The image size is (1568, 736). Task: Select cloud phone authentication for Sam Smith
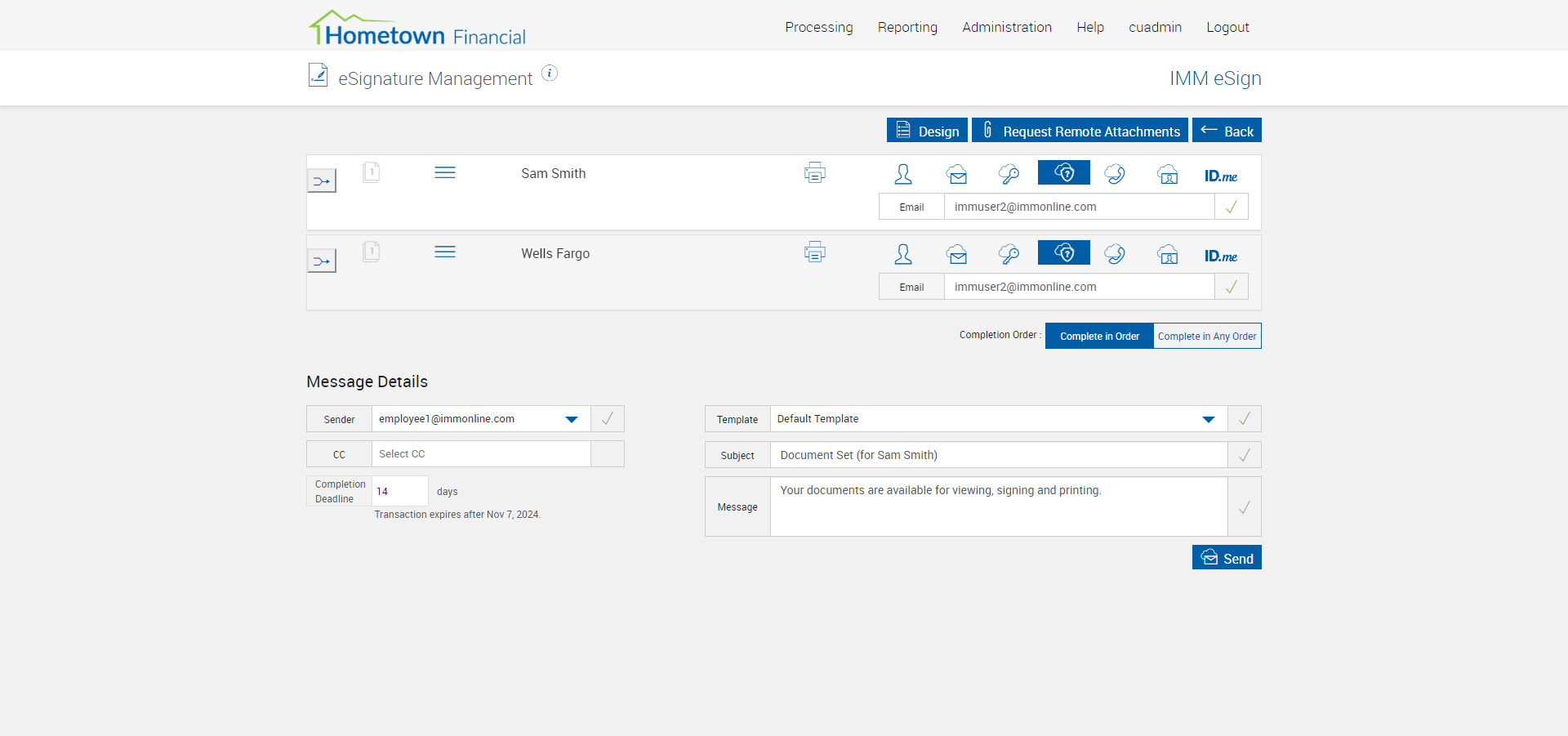pyautogui.click(x=1115, y=174)
